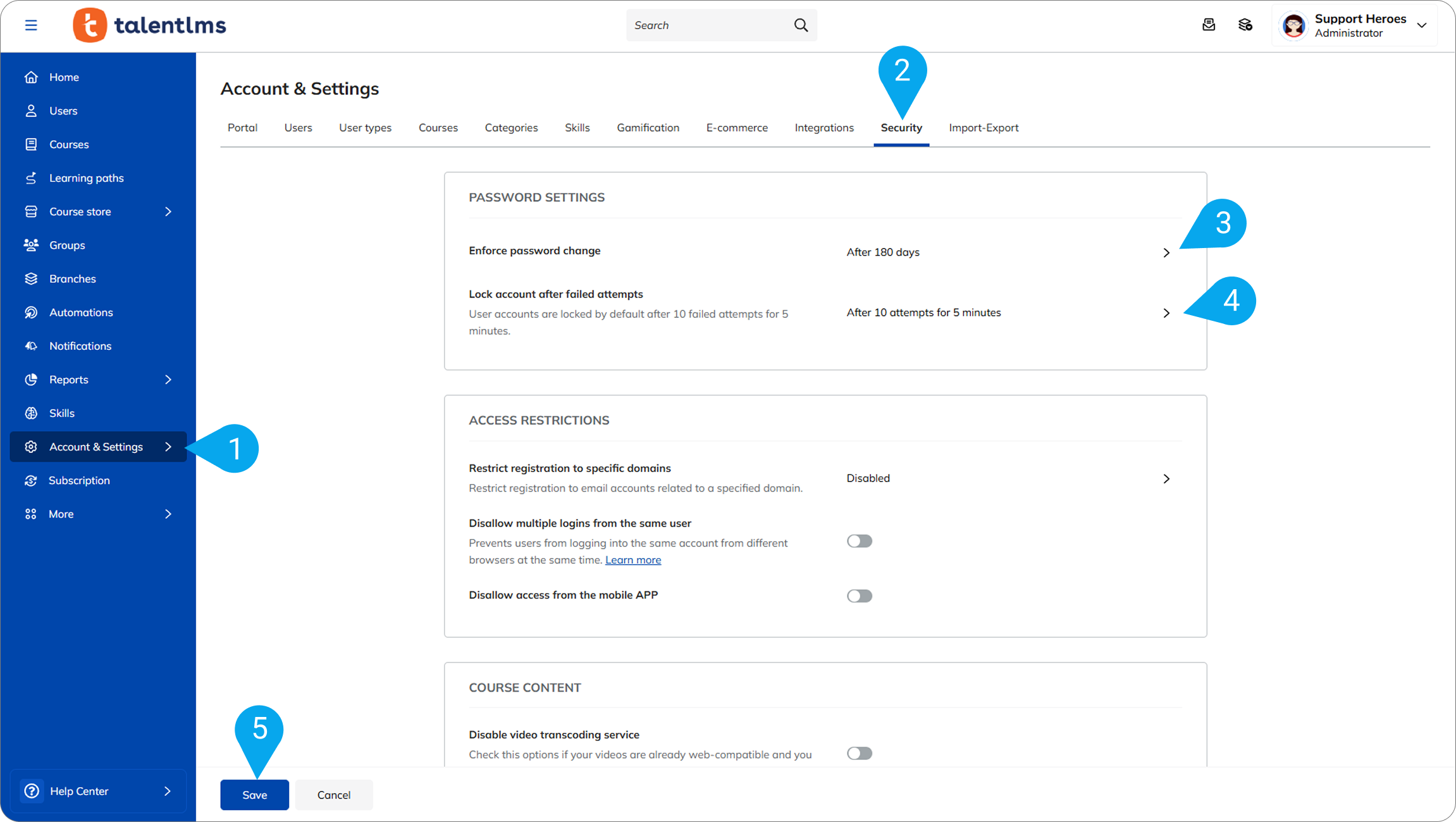Screen dimensions: 1456x822
Task: Click the Groups sidebar icon
Action: click(31, 246)
